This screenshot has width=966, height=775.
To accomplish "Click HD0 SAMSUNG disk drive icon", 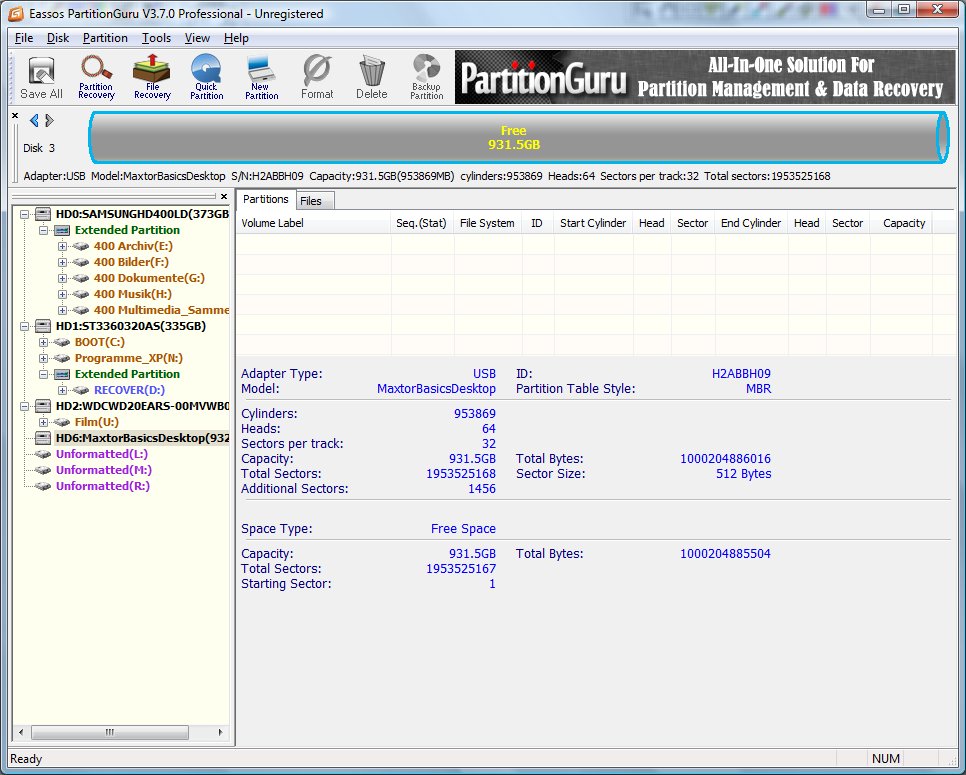I will (x=43, y=214).
